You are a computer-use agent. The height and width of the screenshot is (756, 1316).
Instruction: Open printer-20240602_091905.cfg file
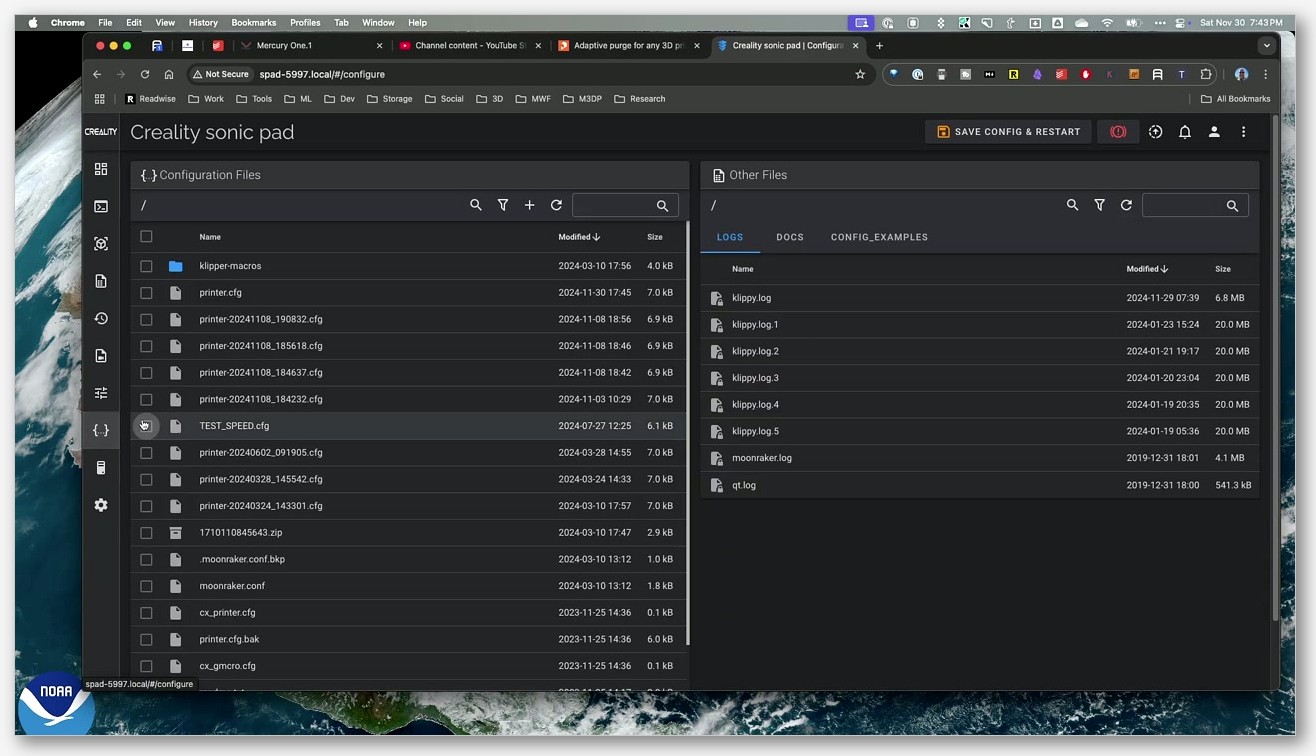tap(260, 453)
